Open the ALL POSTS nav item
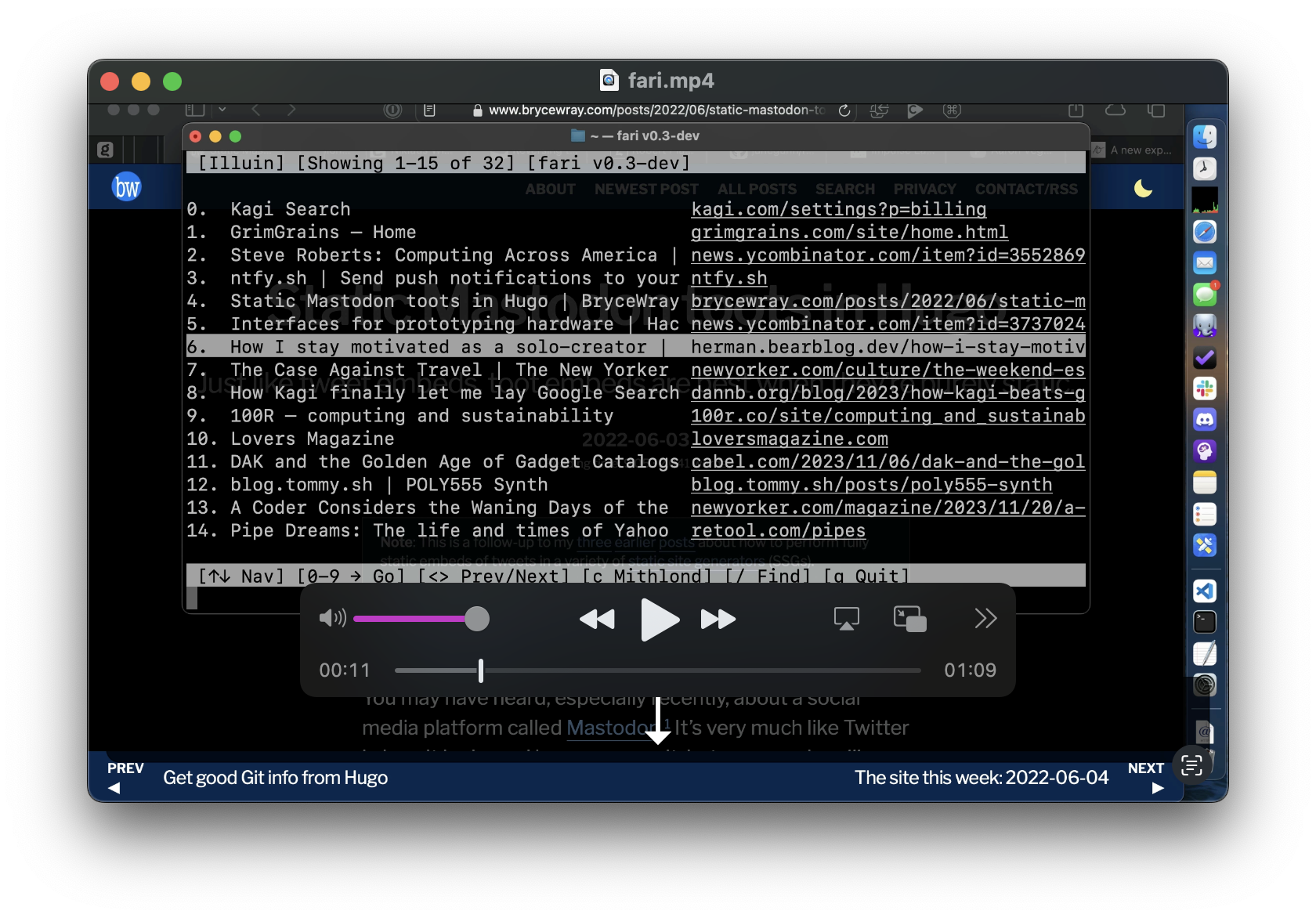 (757, 189)
